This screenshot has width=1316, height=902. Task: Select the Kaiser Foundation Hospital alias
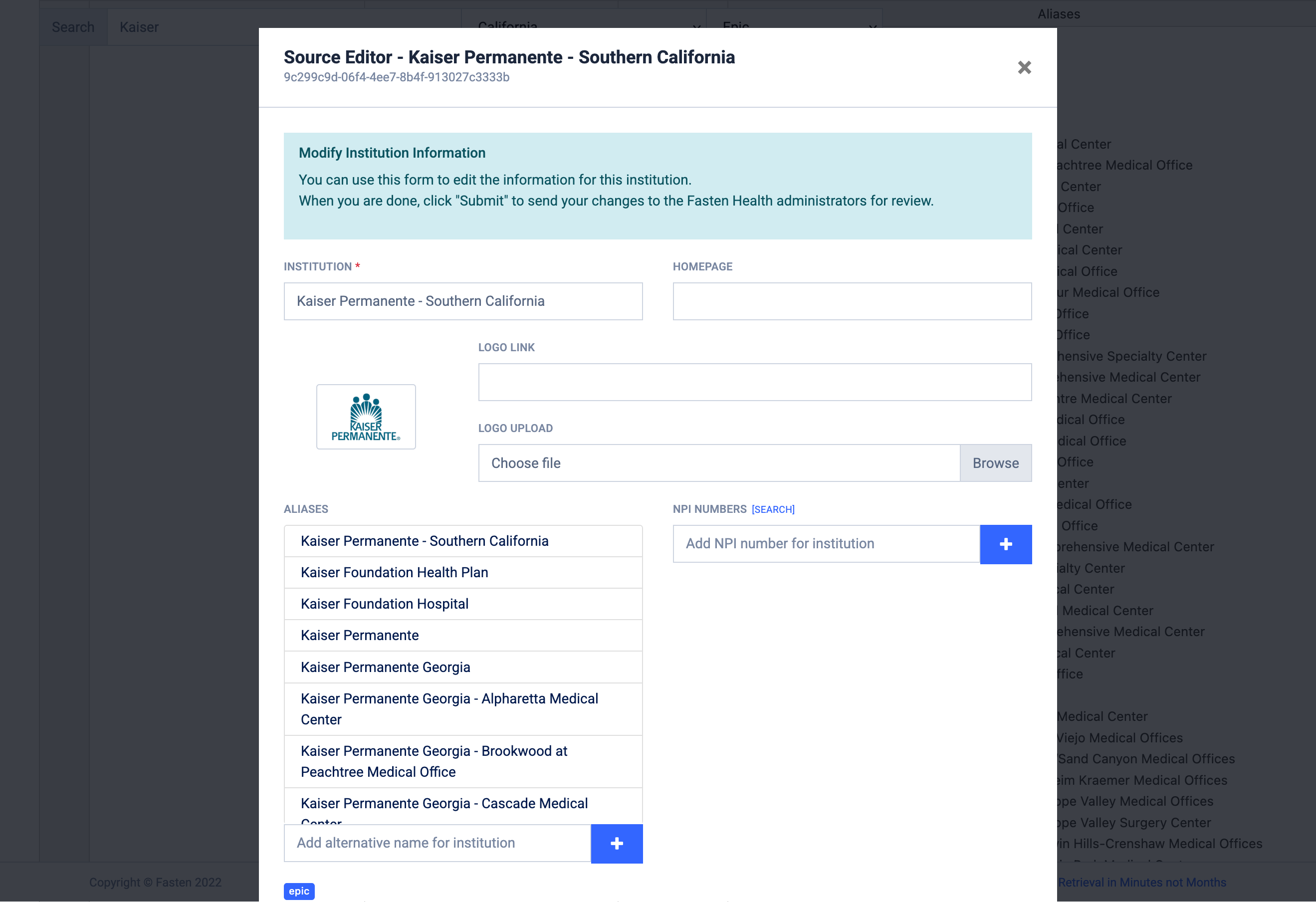pyautogui.click(x=462, y=604)
